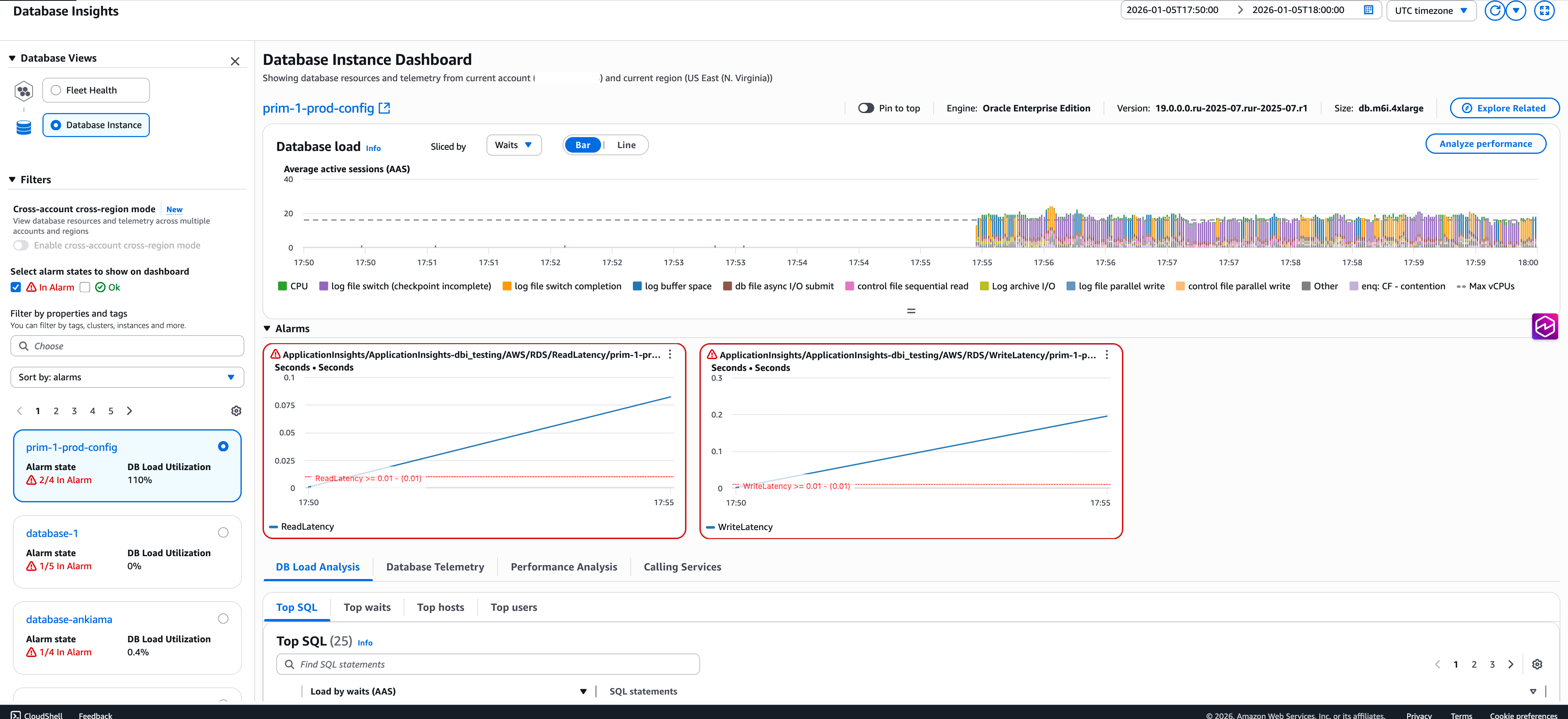The width and height of the screenshot is (1568, 719).
Task: Check the Ok alarm state checkbox
Action: 85,287
